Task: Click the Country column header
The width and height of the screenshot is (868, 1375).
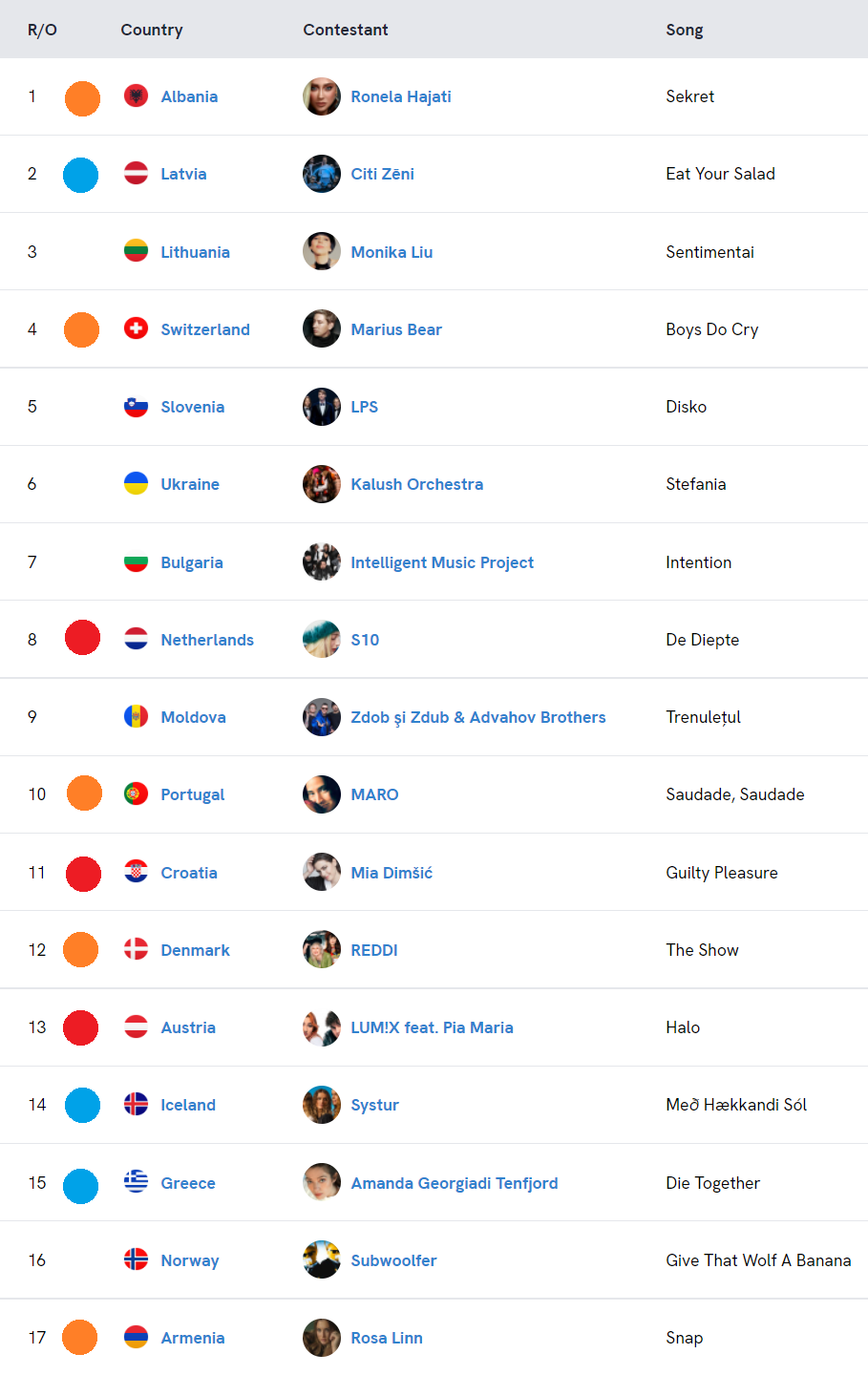Action: 152,30
